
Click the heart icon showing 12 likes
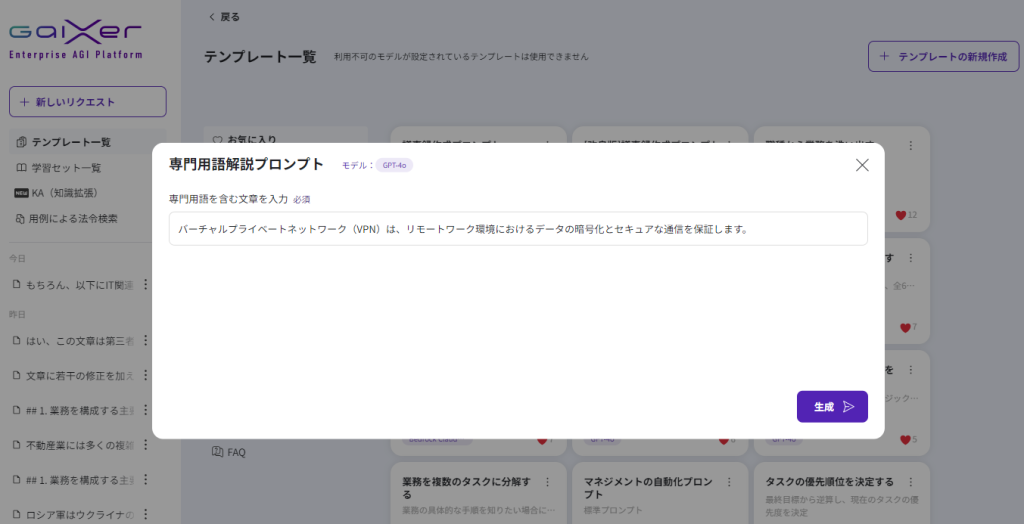901,215
